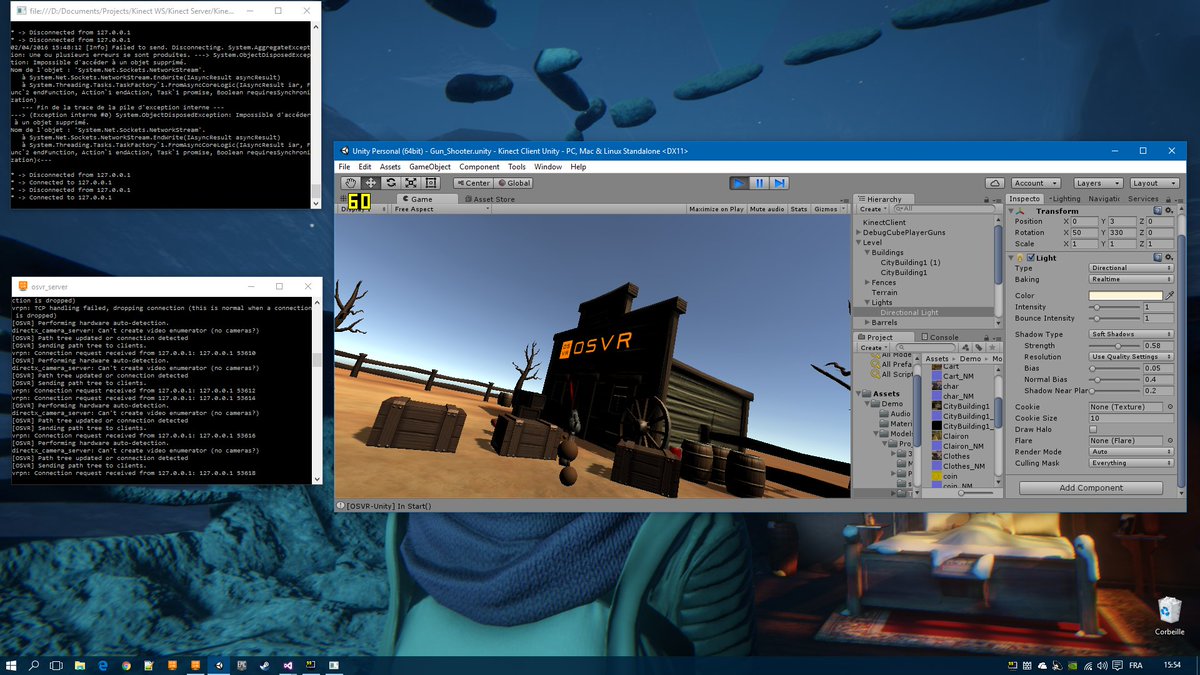Select the Hand tool in Unity toolbar
The image size is (1200, 675).
[x=350, y=183]
